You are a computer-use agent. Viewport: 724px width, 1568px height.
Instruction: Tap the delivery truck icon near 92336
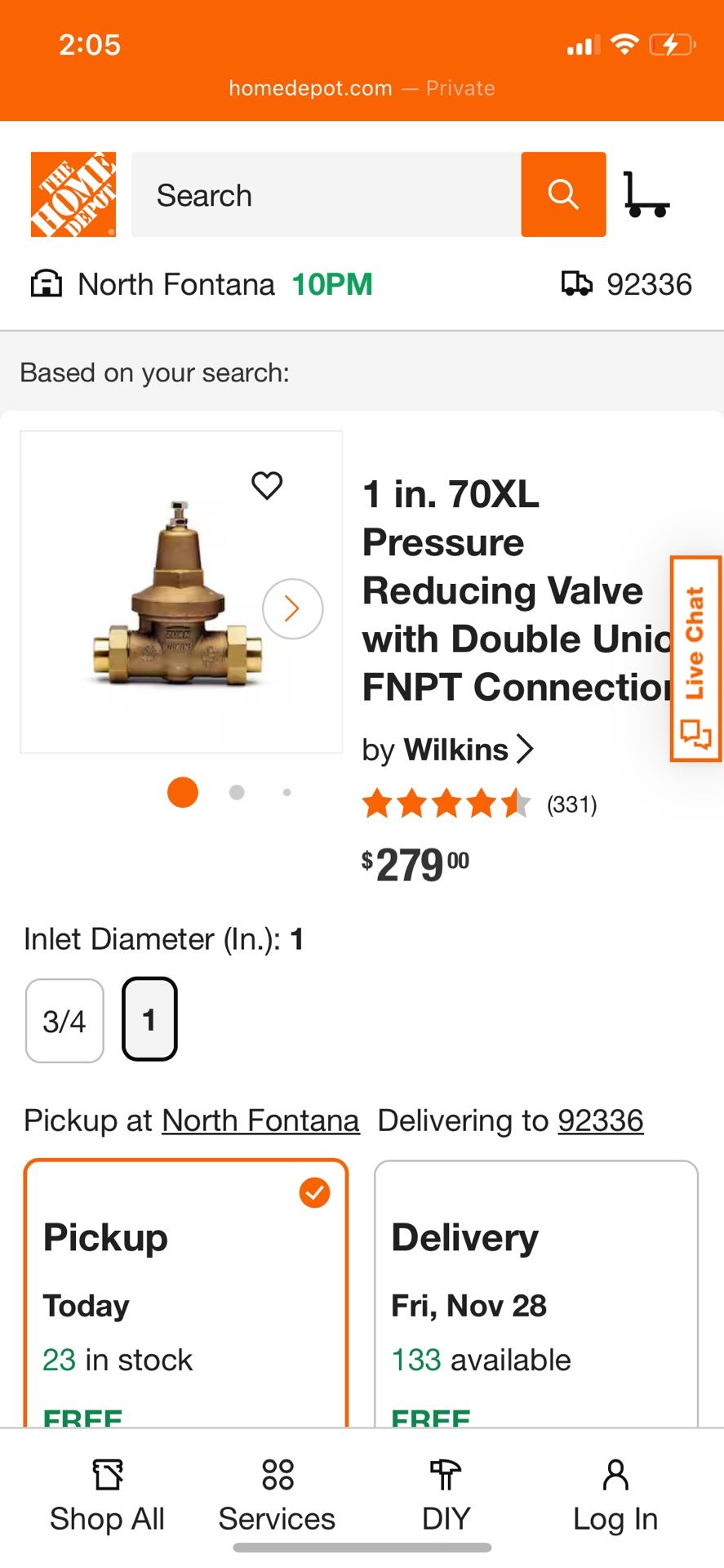pos(579,284)
